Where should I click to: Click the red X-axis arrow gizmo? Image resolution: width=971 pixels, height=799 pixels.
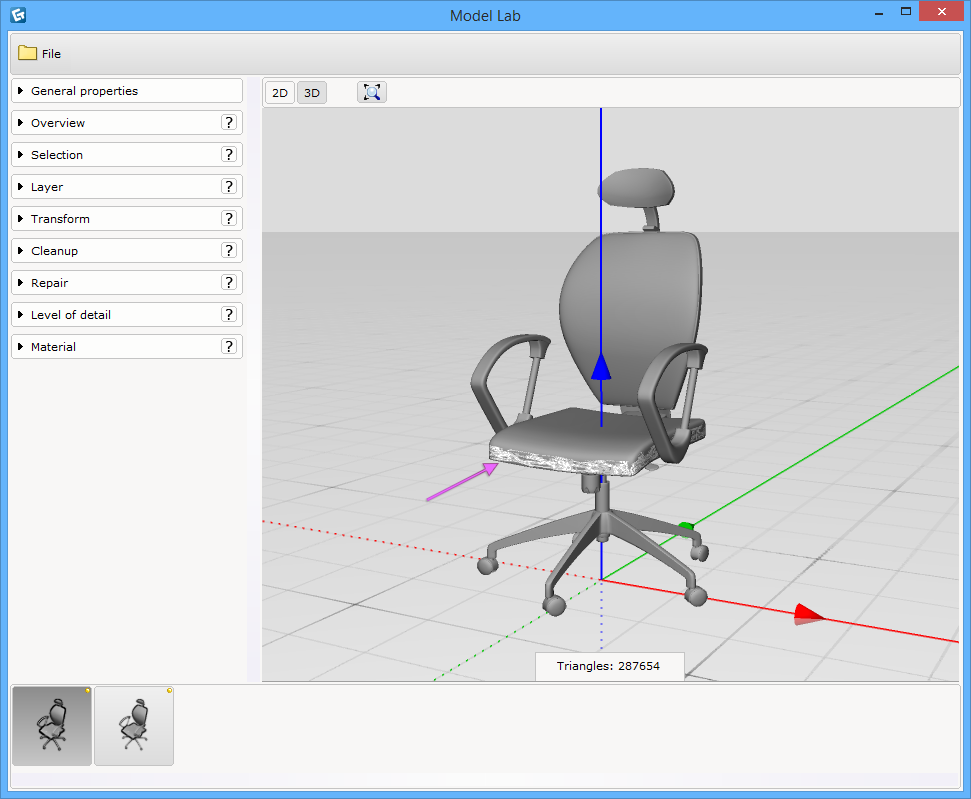tap(808, 614)
